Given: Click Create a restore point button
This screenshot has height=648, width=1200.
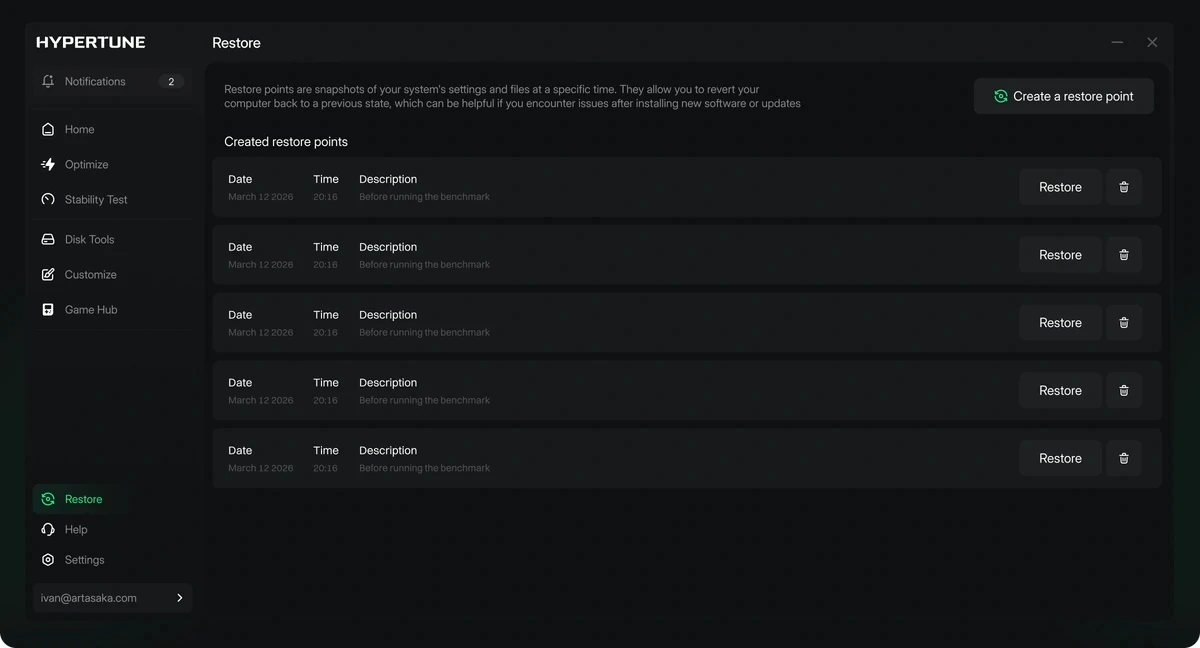Looking at the screenshot, I should 1064,96.
